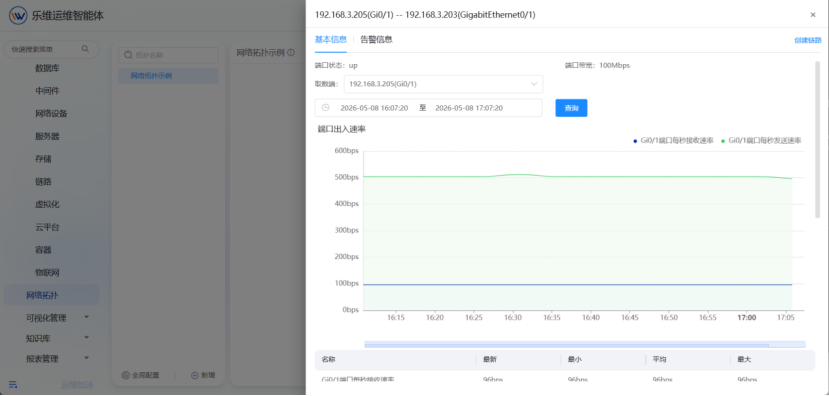Click the magnifier icon in the 拓扑名称 search
The width and height of the screenshot is (829, 396).
(127, 55)
